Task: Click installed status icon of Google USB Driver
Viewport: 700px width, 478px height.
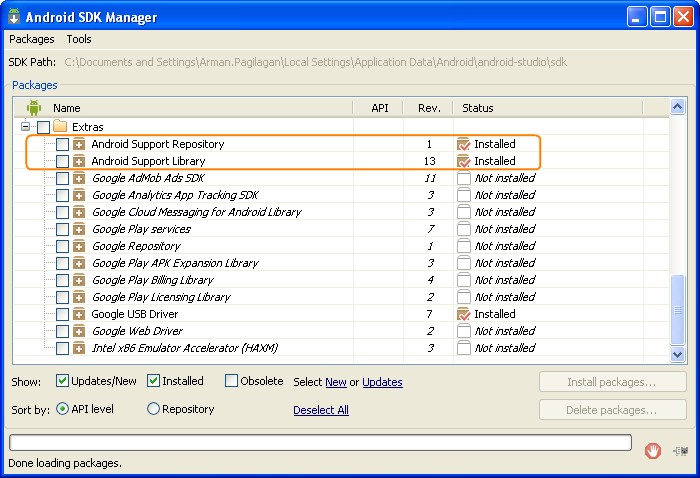Action: [x=464, y=314]
